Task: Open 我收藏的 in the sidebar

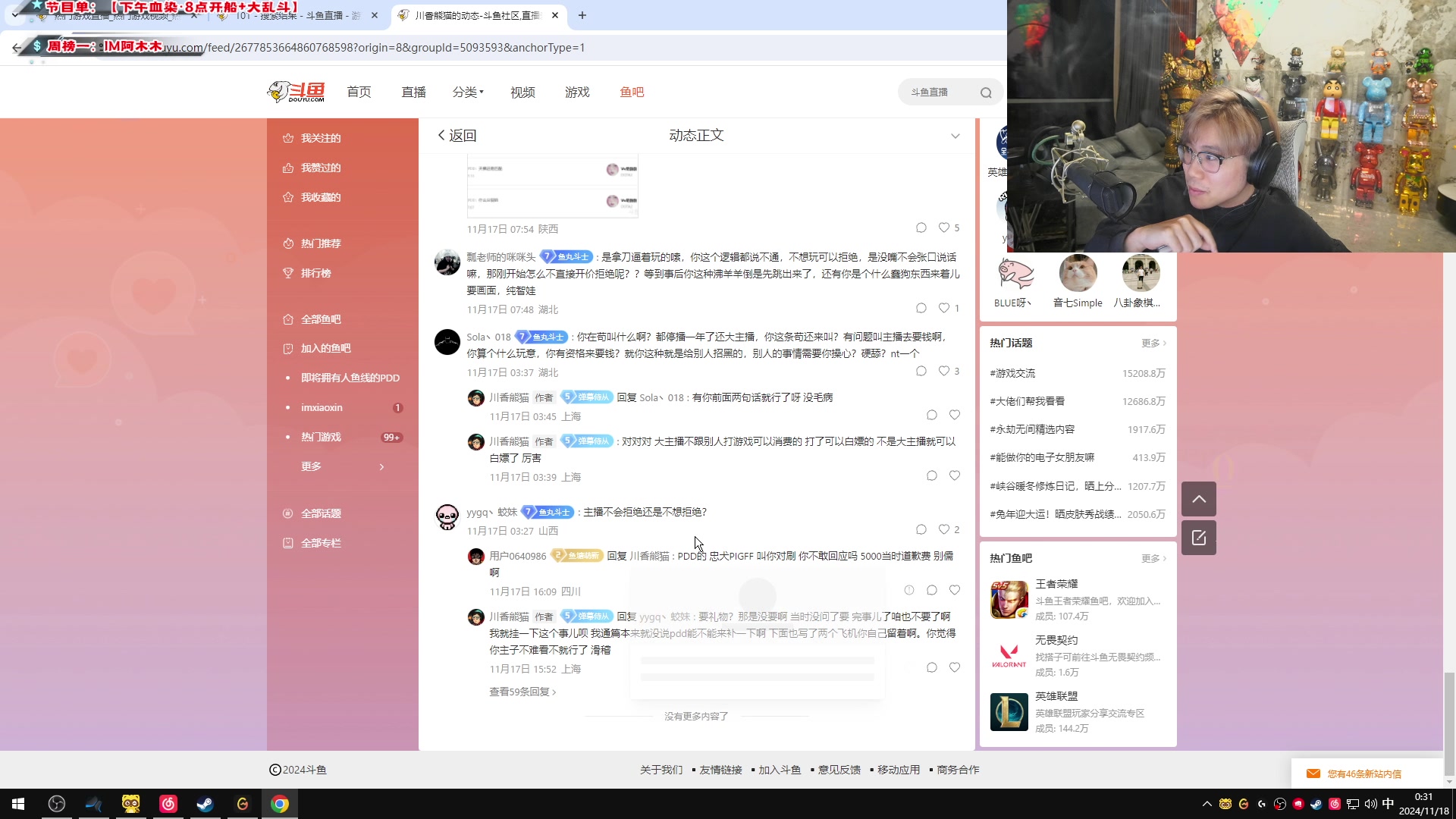Action: [x=320, y=197]
